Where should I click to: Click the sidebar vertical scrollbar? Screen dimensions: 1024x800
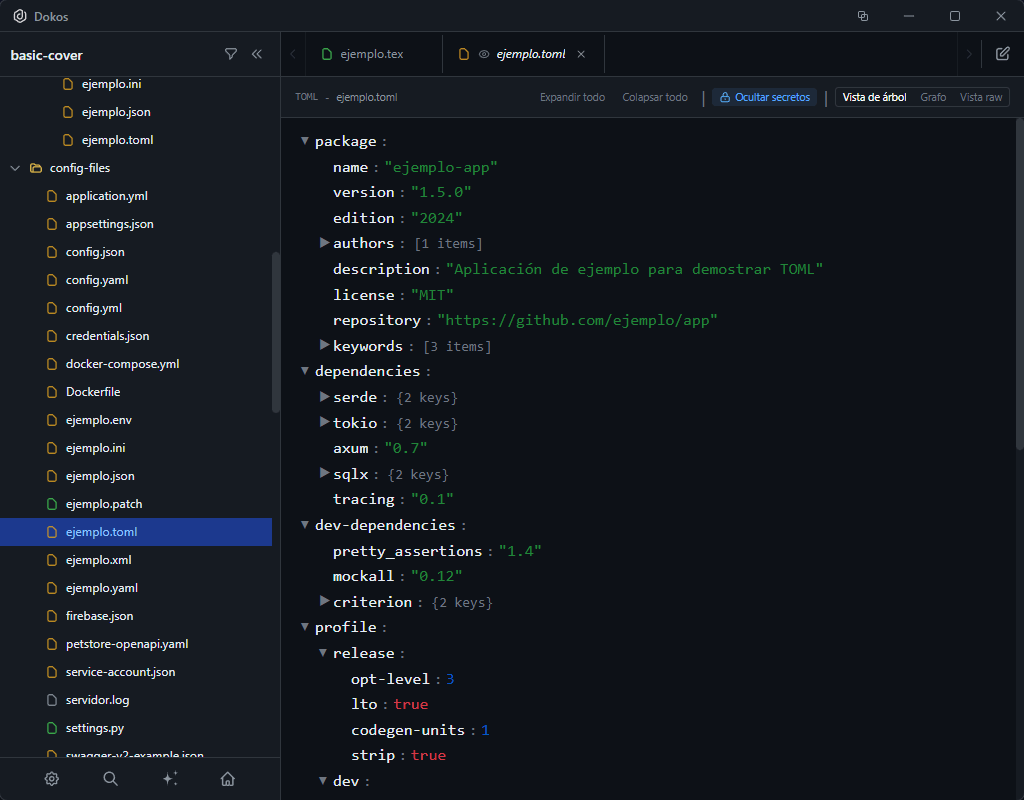pos(276,330)
